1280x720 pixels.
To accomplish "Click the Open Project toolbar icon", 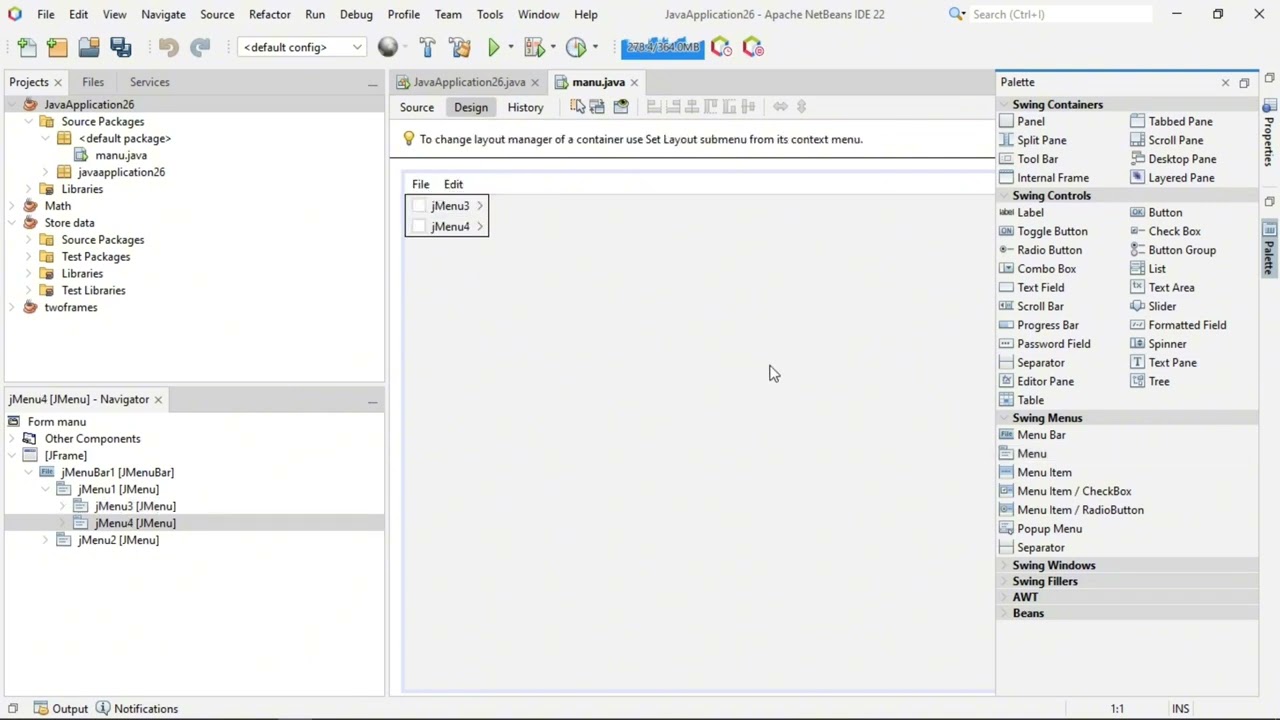I will 89,47.
